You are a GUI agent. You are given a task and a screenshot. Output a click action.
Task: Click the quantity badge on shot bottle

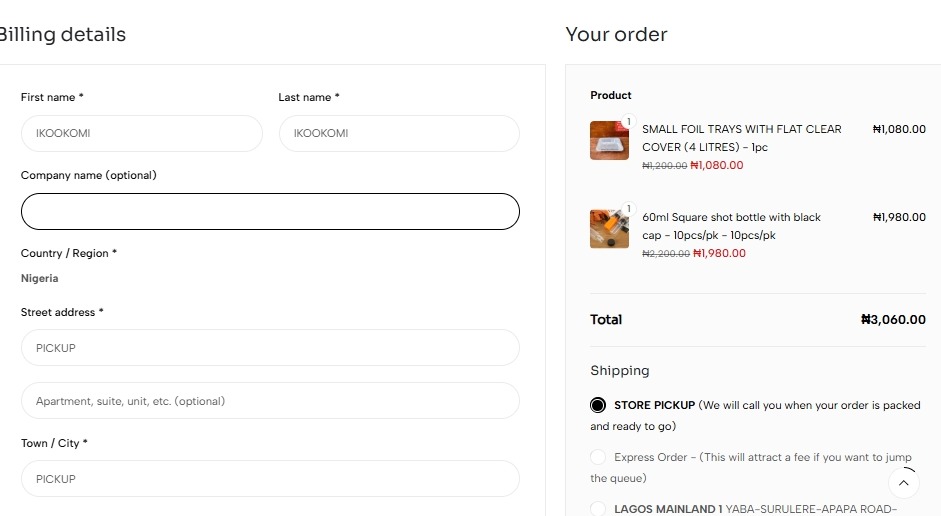[629, 209]
